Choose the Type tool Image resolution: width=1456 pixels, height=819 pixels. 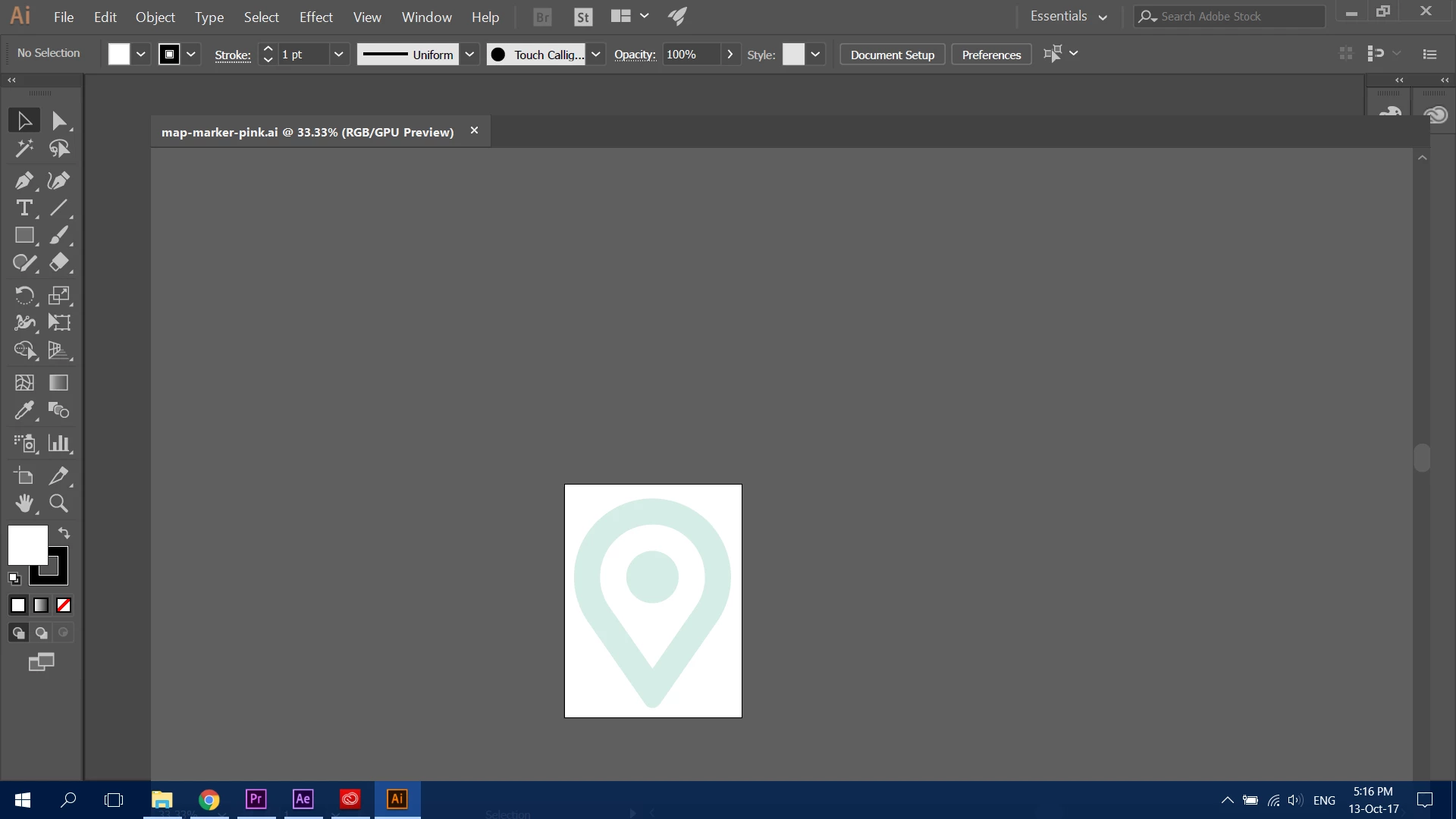tap(24, 208)
